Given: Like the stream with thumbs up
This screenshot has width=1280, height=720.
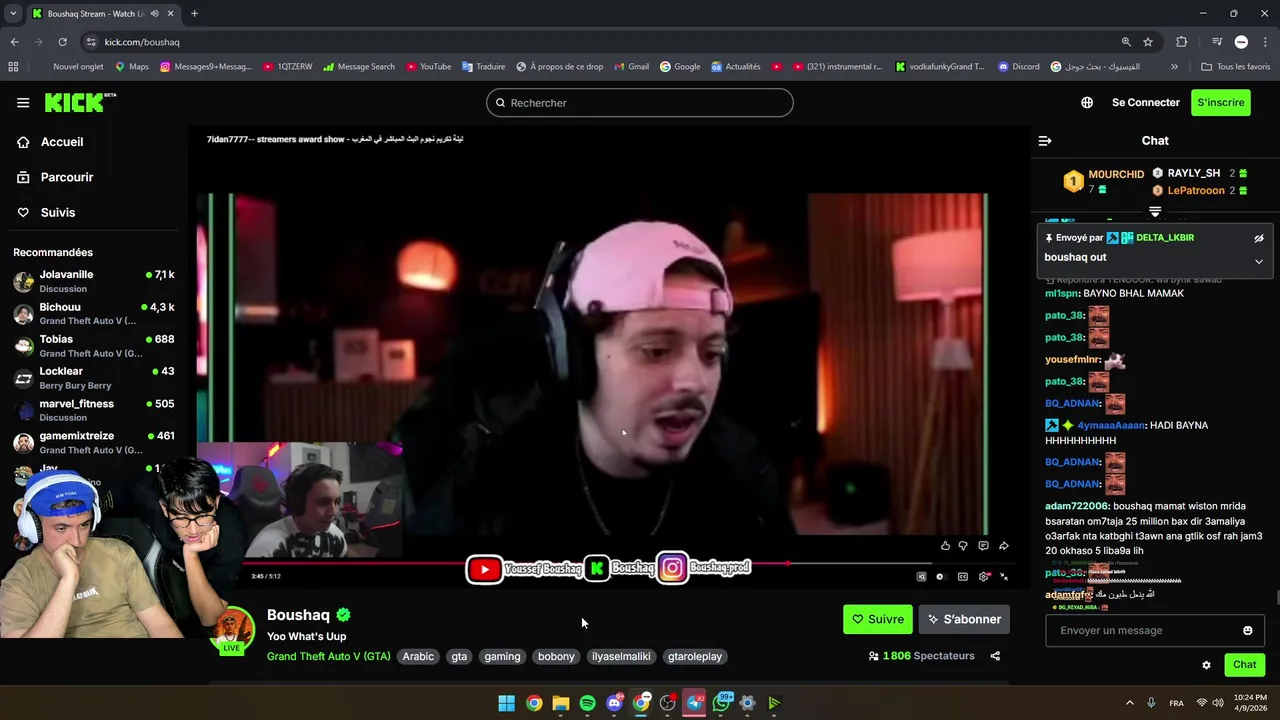Looking at the screenshot, I should pyautogui.click(x=945, y=546).
